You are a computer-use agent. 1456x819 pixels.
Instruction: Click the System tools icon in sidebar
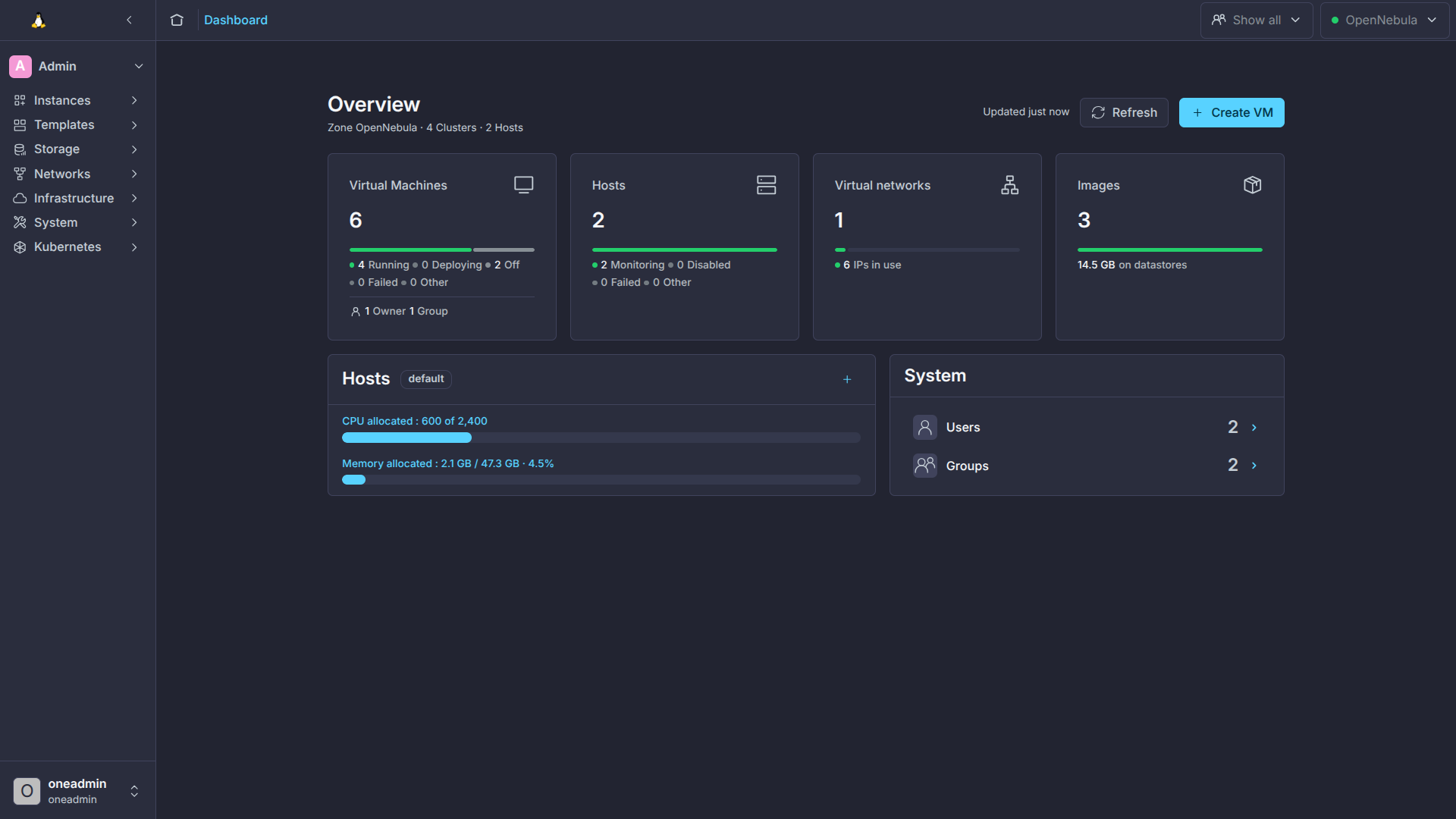coord(20,223)
